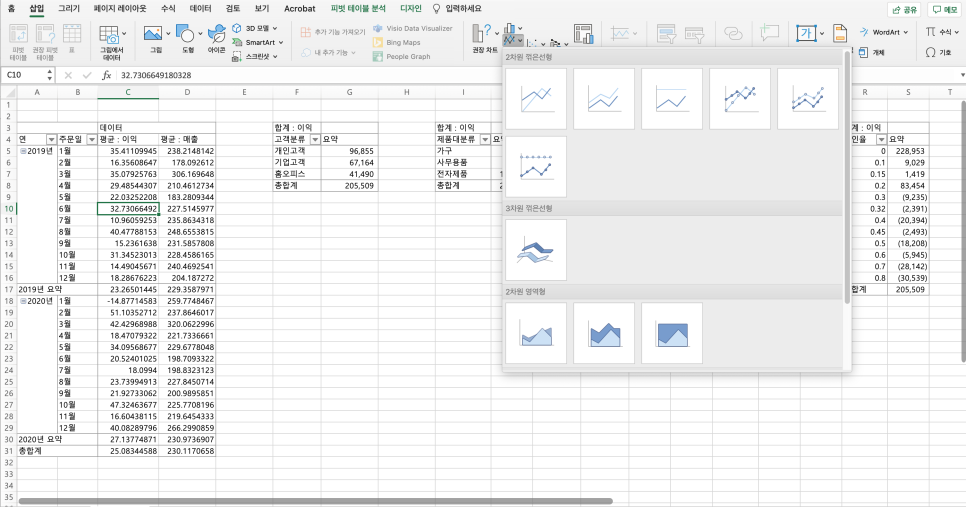This screenshot has height=507, width=966.
Task: Select the 2D line chart thumbnail
Action: 535,99
